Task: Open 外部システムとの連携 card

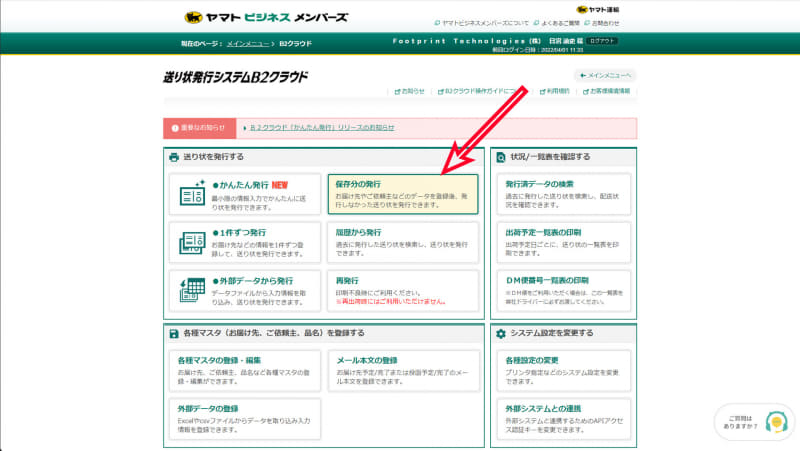Action: (563, 419)
